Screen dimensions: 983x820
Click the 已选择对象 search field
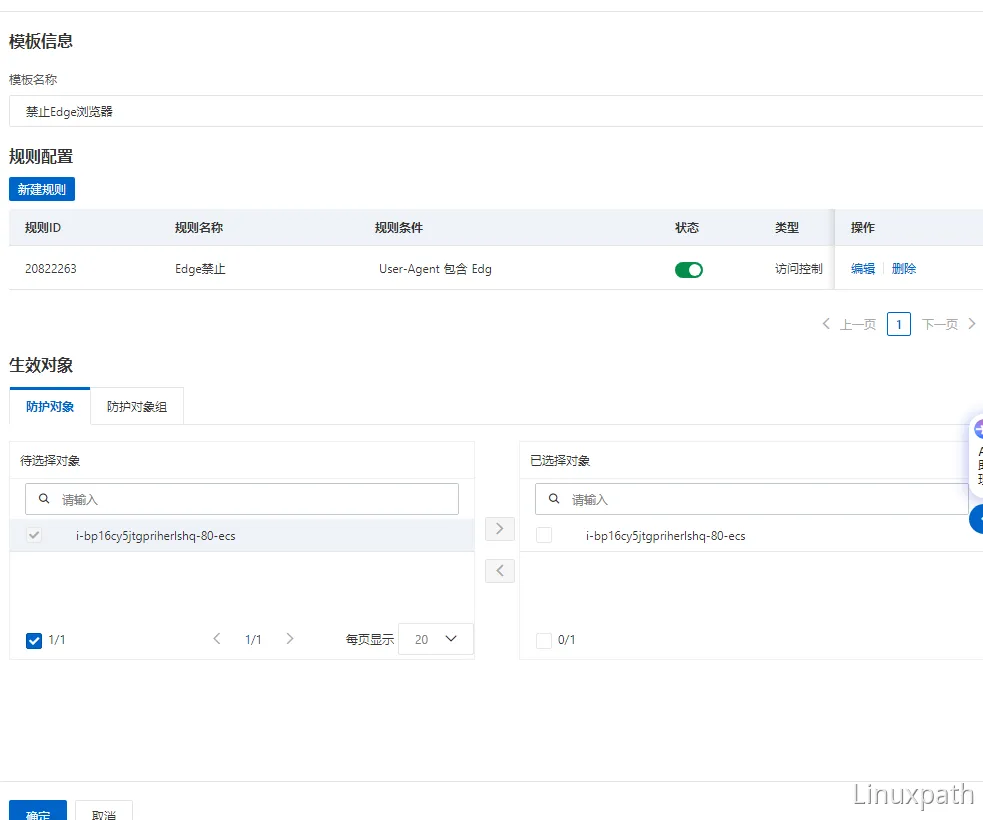tap(752, 499)
